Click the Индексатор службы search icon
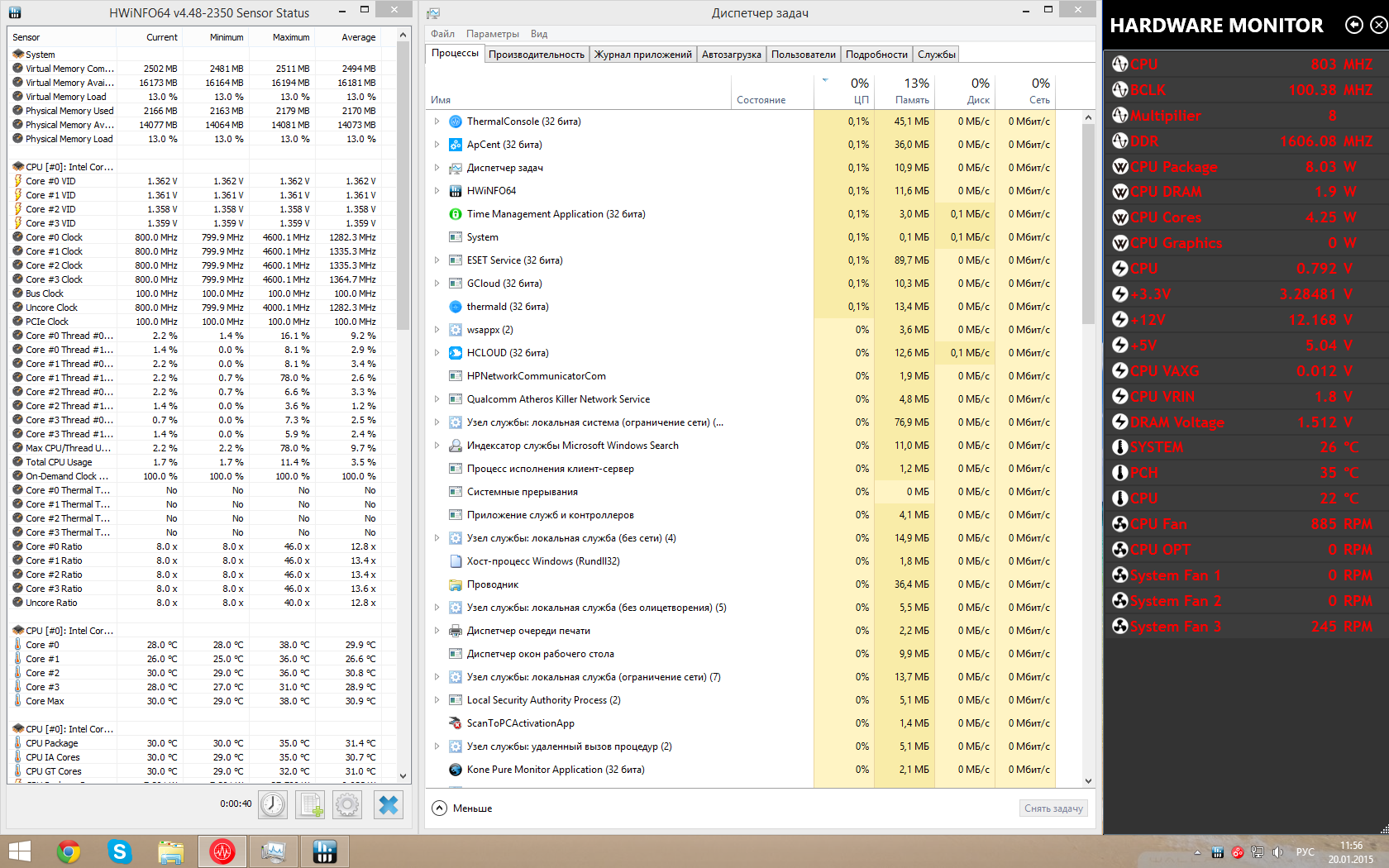Viewport: 1389px width, 868px height. pos(455,446)
